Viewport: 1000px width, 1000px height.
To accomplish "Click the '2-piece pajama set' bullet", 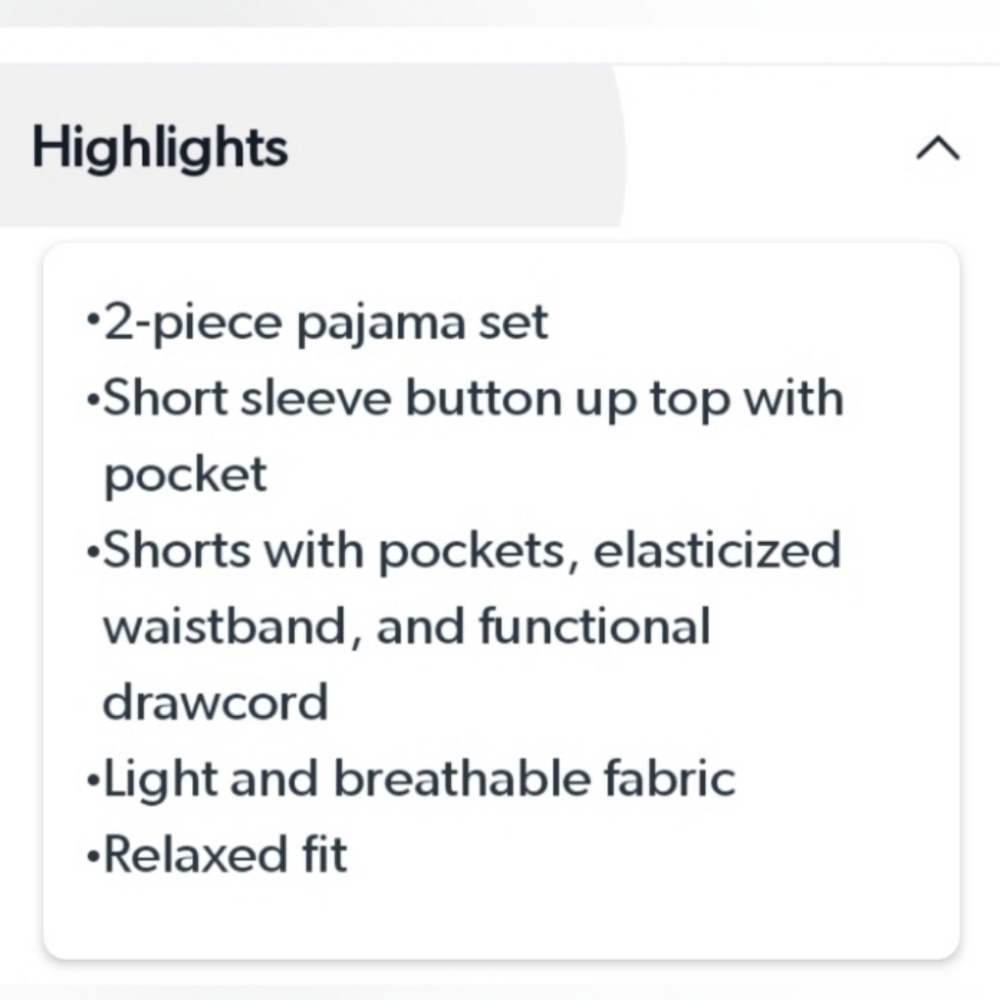I will point(317,323).
